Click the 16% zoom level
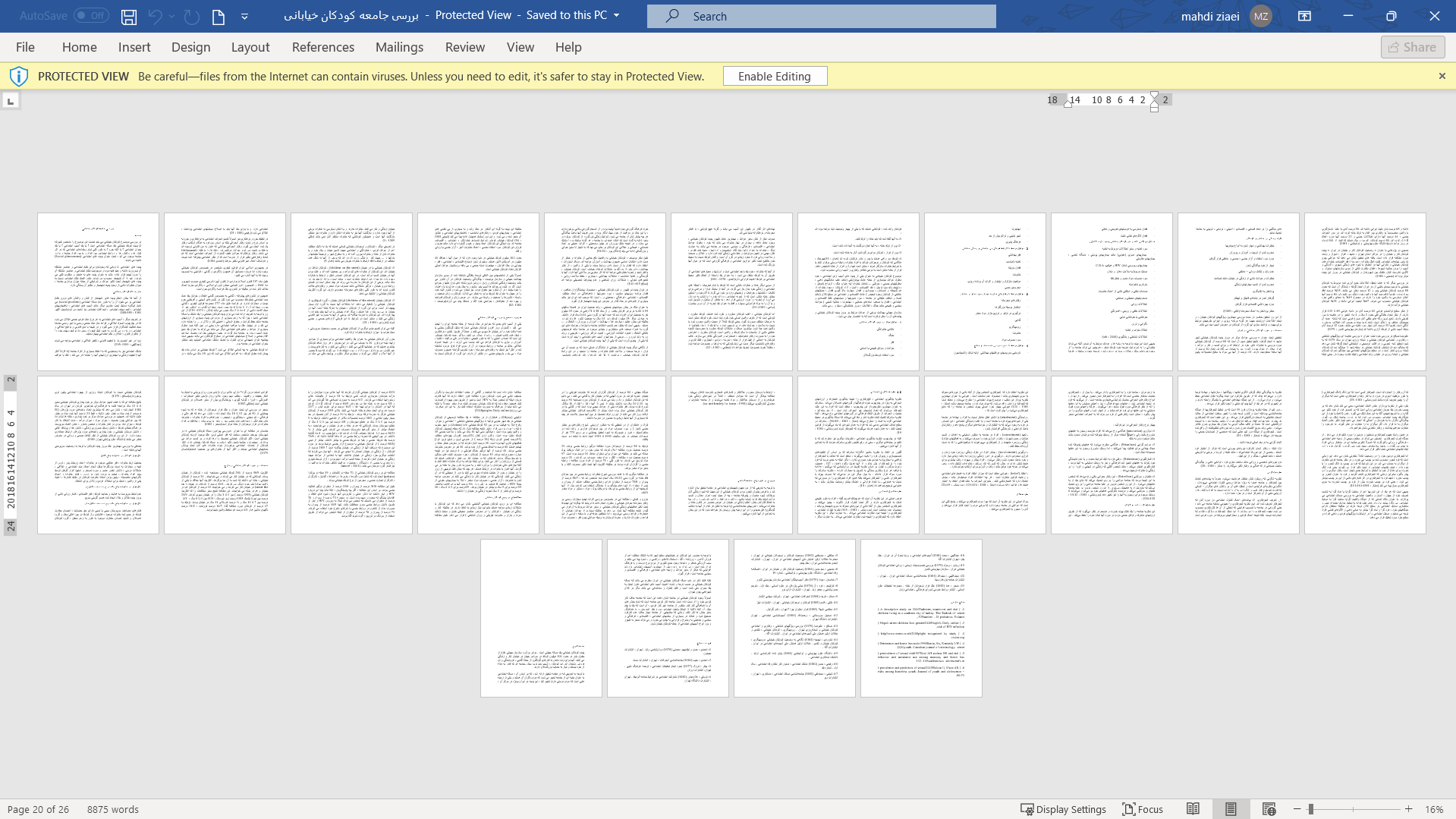Screen dimensions: 1456x819 click(1434, 809)
